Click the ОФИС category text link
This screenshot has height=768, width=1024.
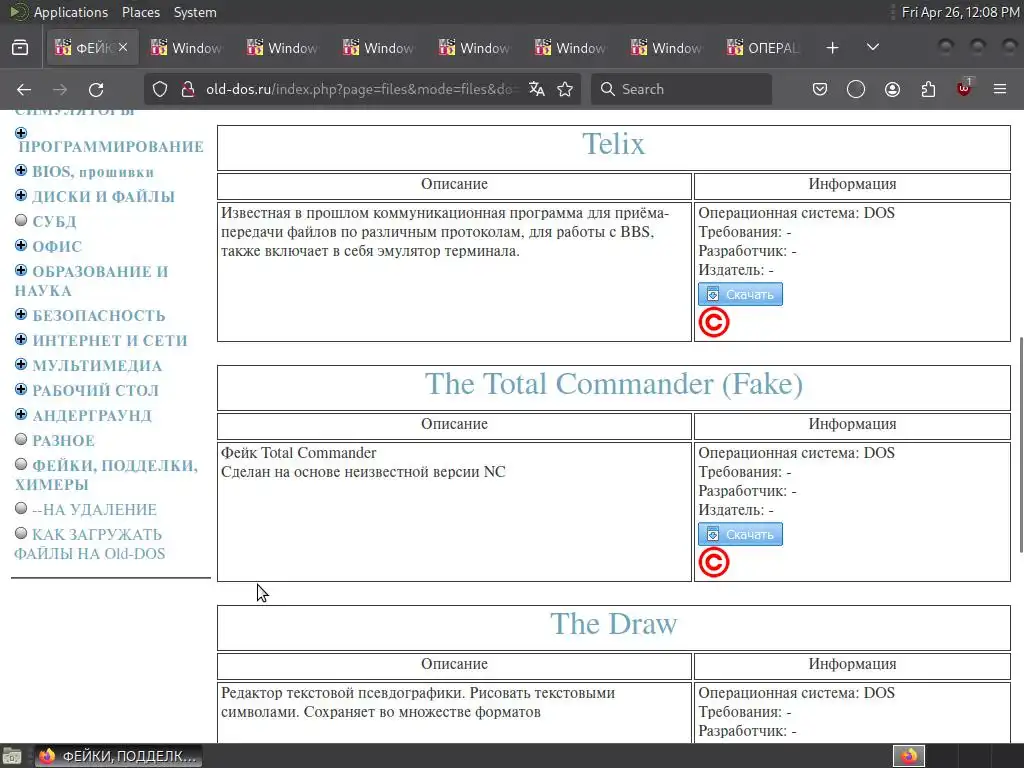coord(57,247)
